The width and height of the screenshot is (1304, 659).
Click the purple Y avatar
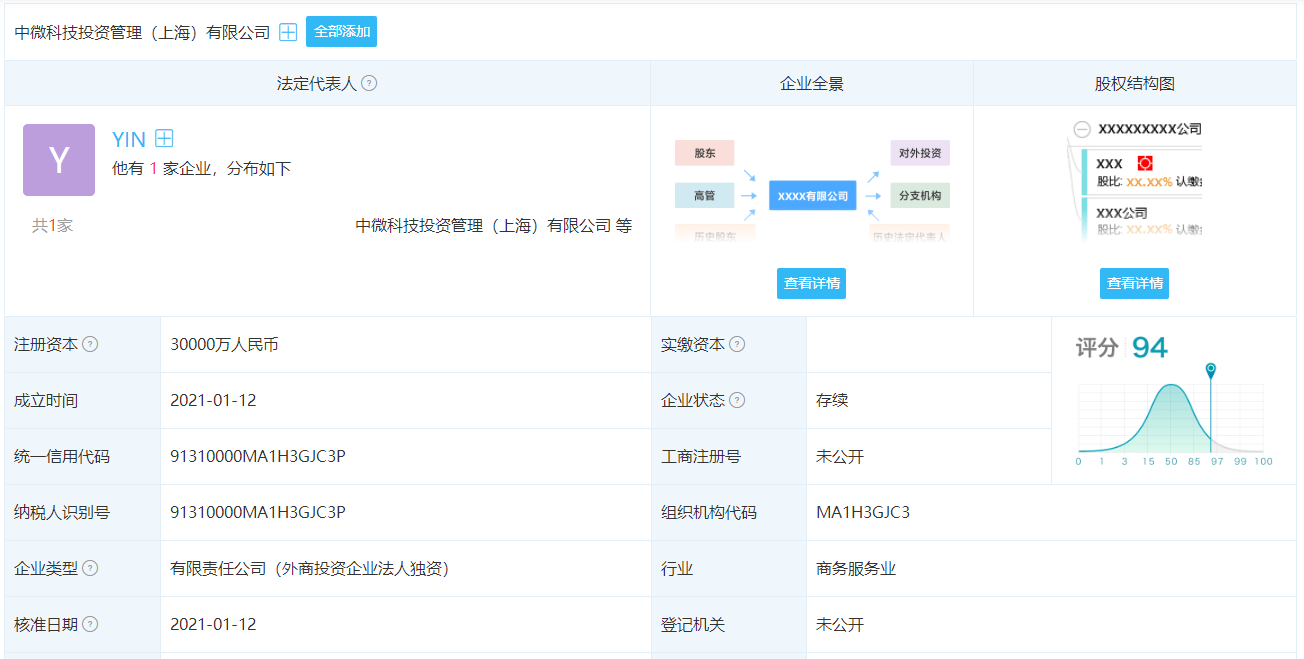tap(59, 160)
